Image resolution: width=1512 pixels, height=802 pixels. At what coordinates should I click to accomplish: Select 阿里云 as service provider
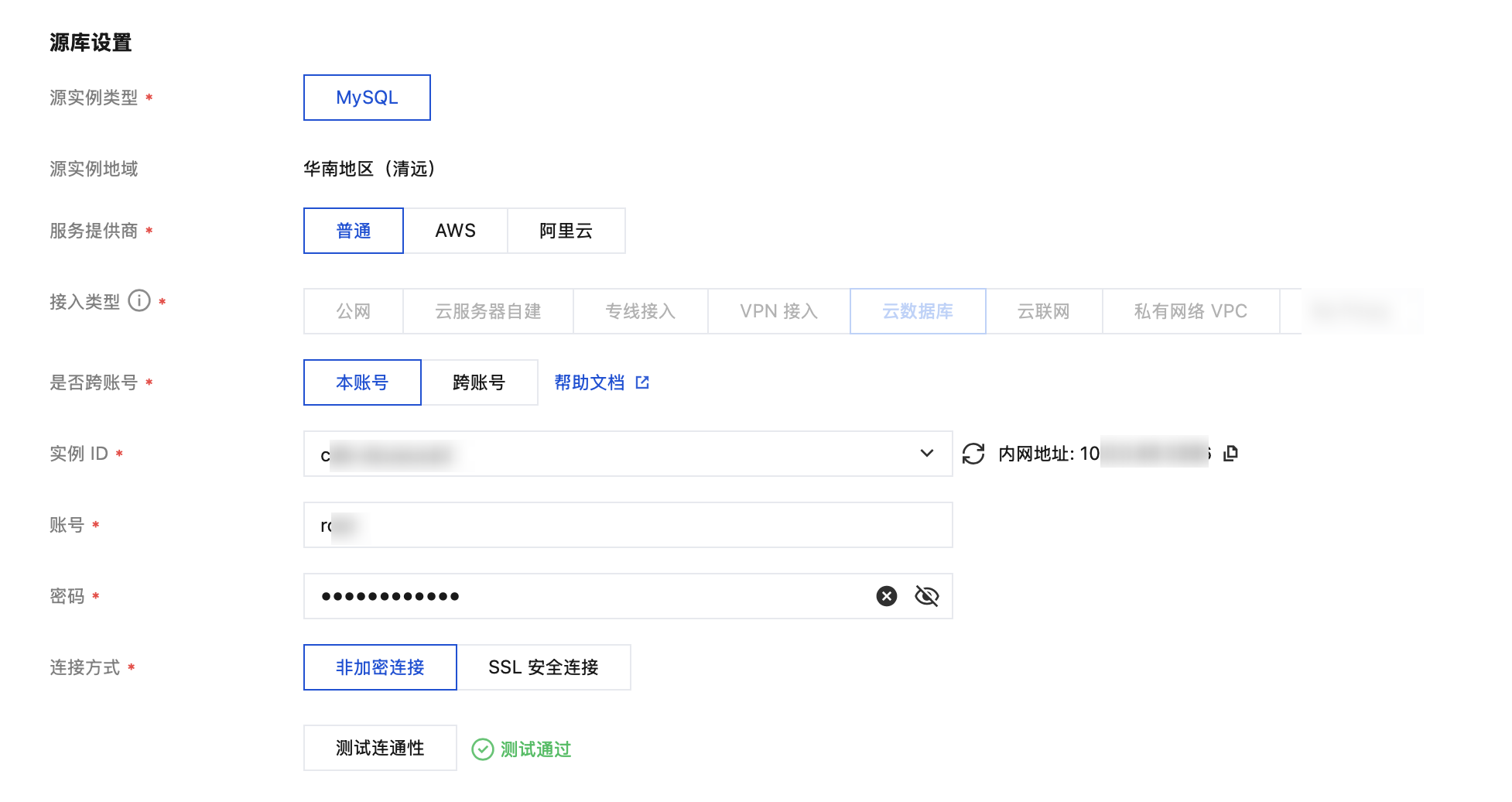pyautogui.click(x=566, y=231)
